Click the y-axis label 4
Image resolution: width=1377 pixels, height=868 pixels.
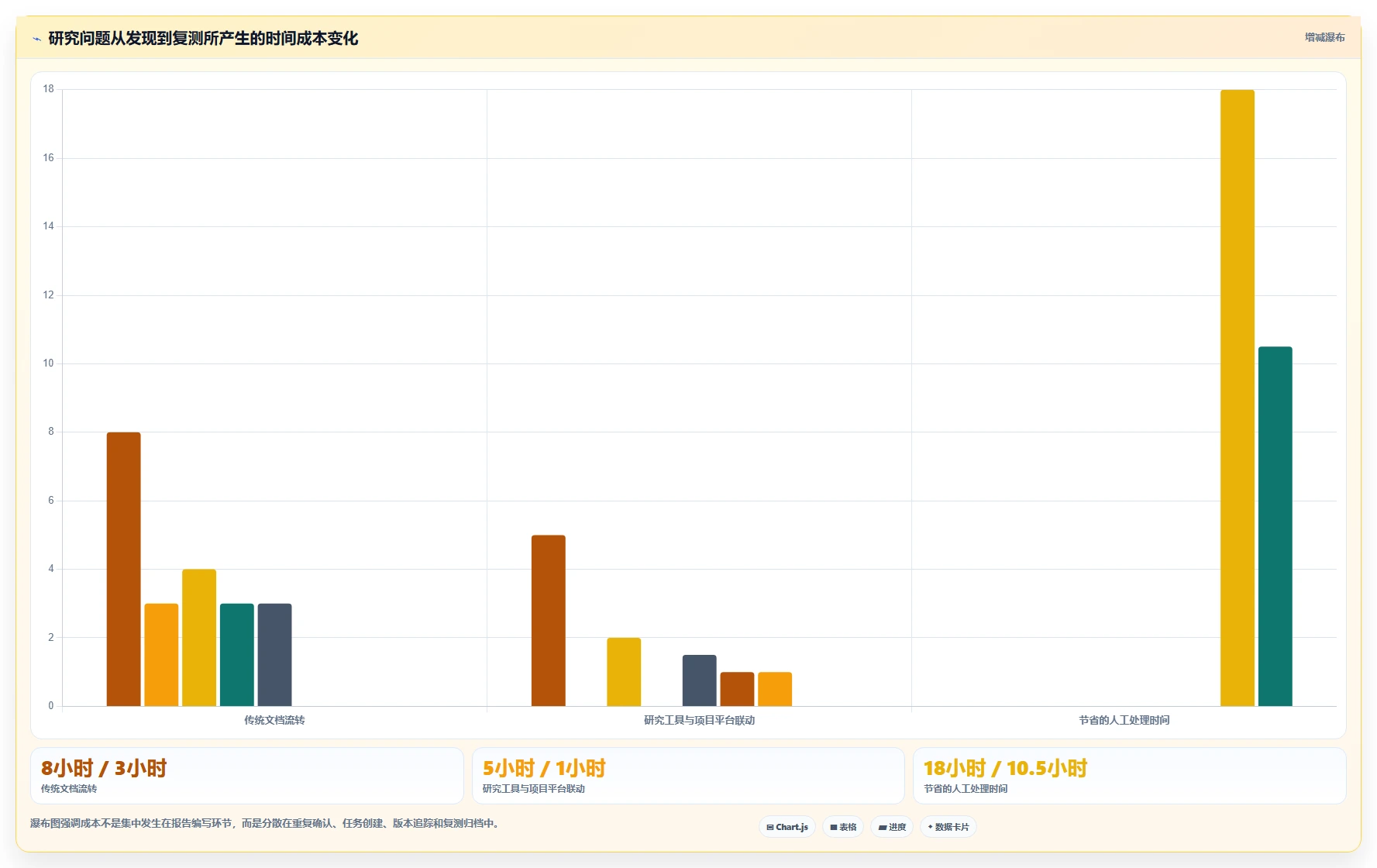coord(51,569)
